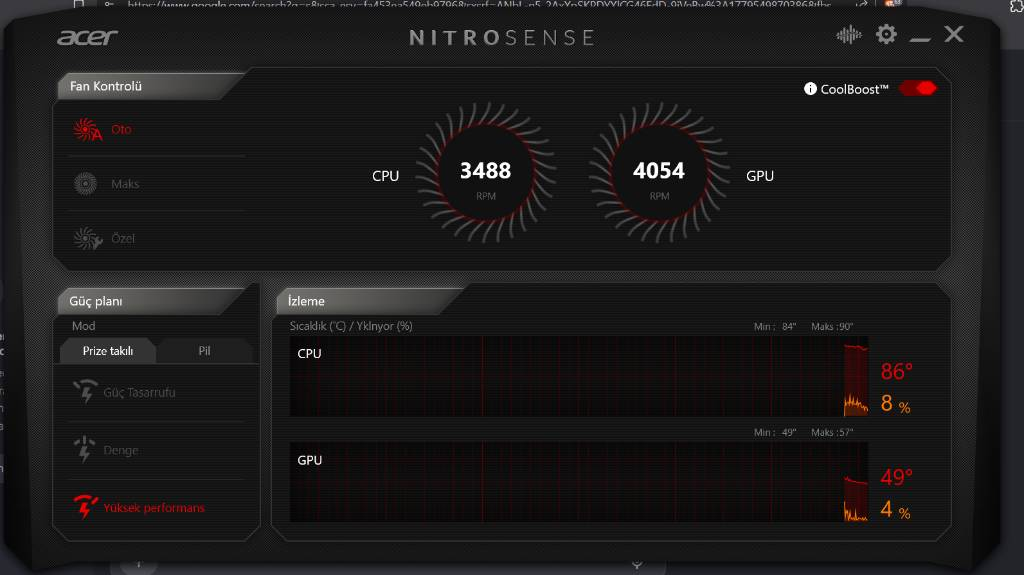Close the NitroSense window
The width and height of the screenshot is (1024, 575).
point(953,34)
